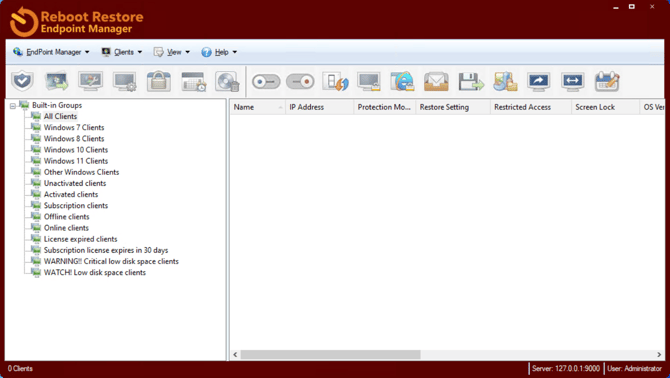Open the Clients menu
The width and height of the screenshot is (670, 378).
pyautogui.click(x=122, y=52)
